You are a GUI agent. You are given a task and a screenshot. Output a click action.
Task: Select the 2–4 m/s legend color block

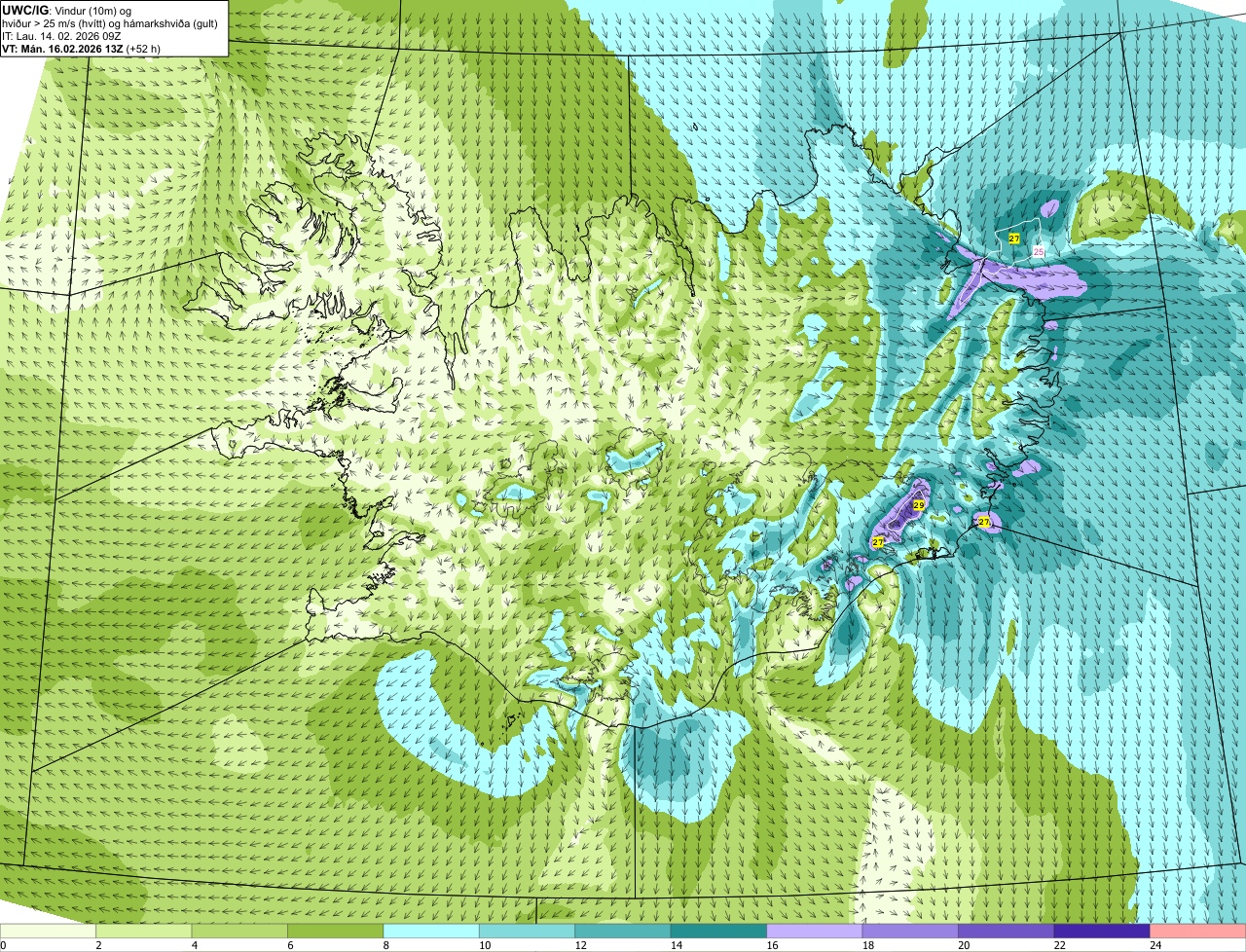point(144,931)
